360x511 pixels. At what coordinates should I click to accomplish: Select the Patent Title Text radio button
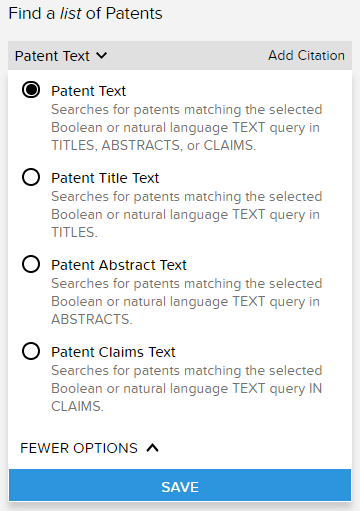click(31, 177)
